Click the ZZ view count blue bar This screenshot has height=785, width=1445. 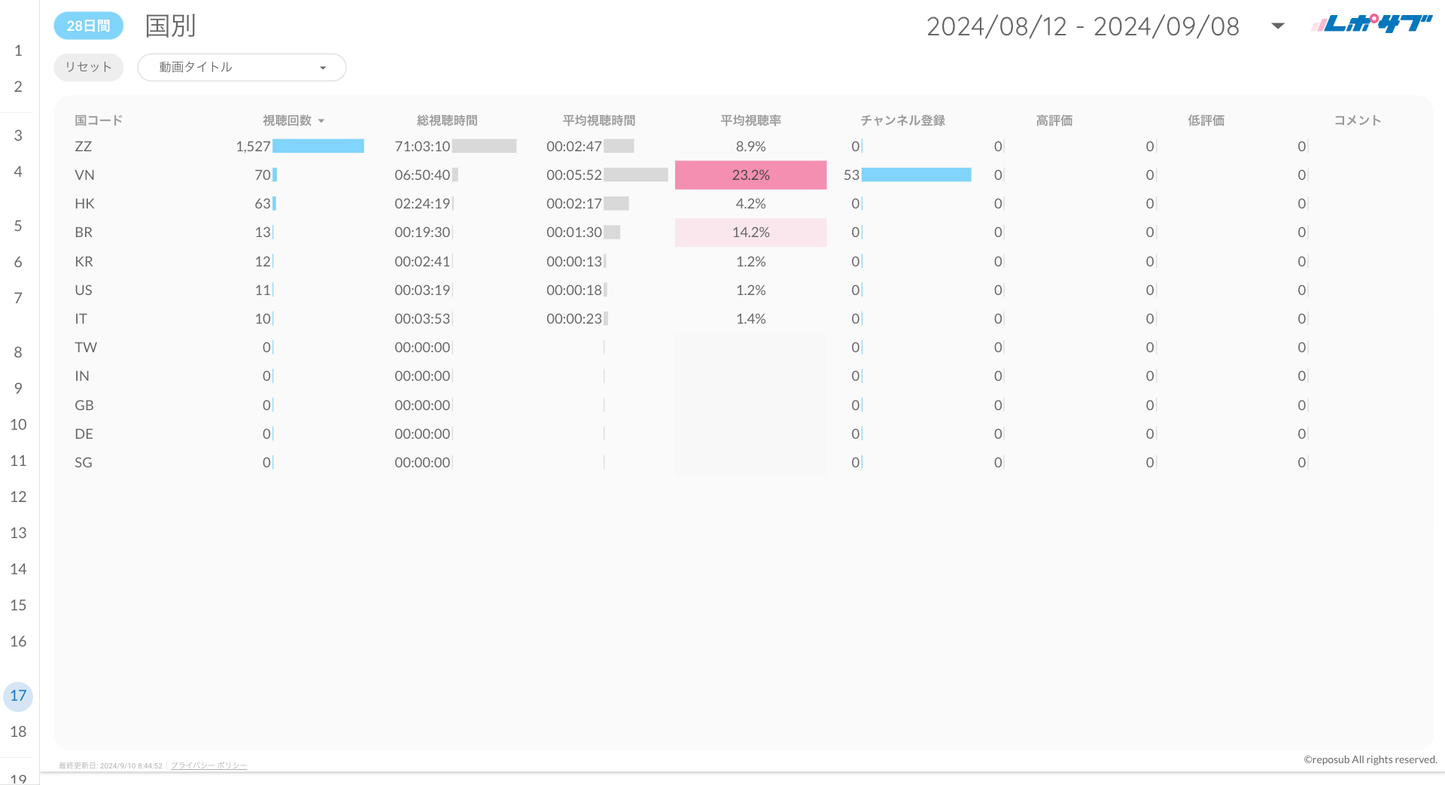(x=318, y=146)
